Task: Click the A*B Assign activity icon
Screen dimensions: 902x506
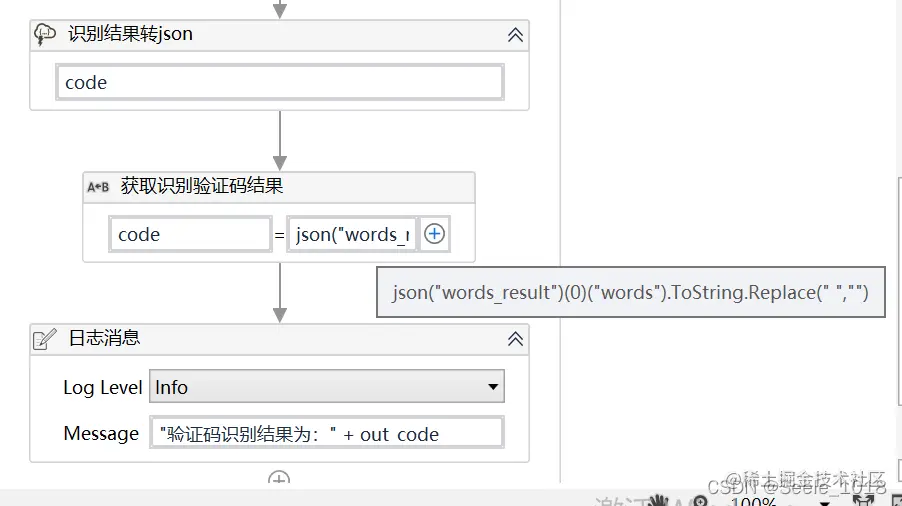Action: click(98, 187)
